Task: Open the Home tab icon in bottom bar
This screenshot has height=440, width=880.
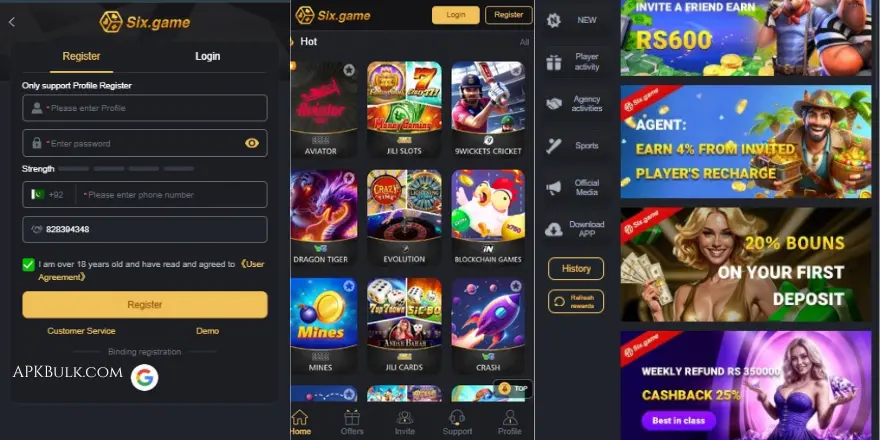Action: (x=300, y=418)
